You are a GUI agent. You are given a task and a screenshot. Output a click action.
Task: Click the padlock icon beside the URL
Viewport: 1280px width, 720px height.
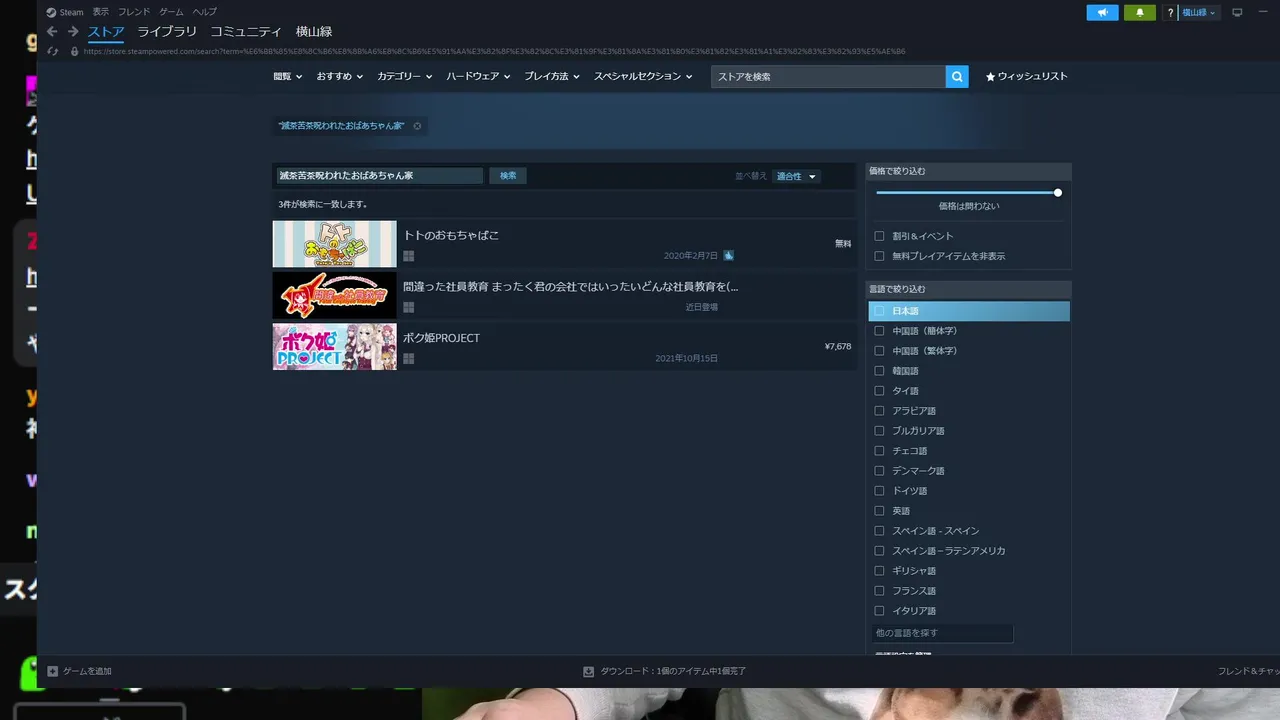[74, 51]
